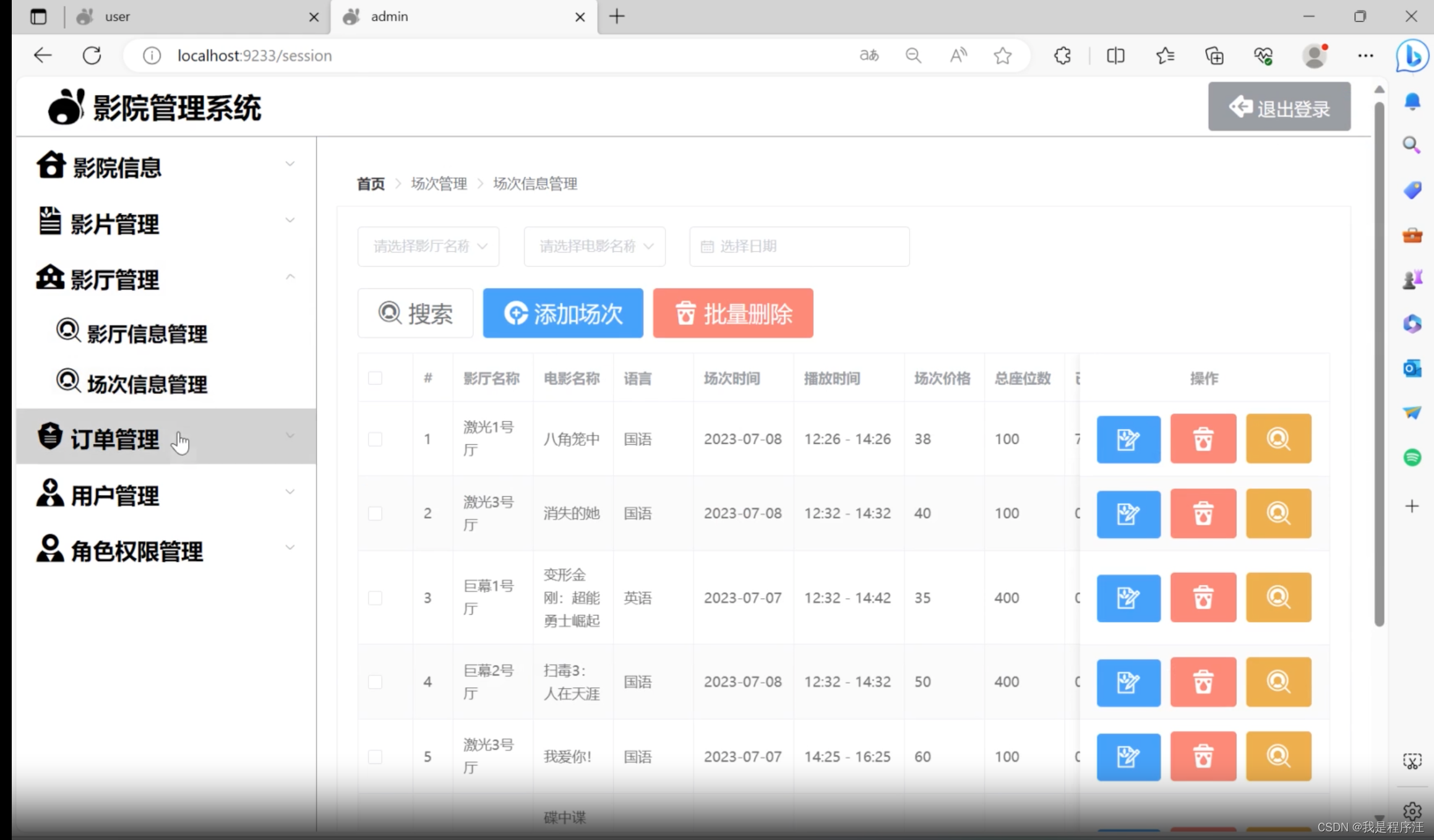Viewport: 1434px width, 840px height.
Task: Select checkbox for row 1
Action: point(375,439)
